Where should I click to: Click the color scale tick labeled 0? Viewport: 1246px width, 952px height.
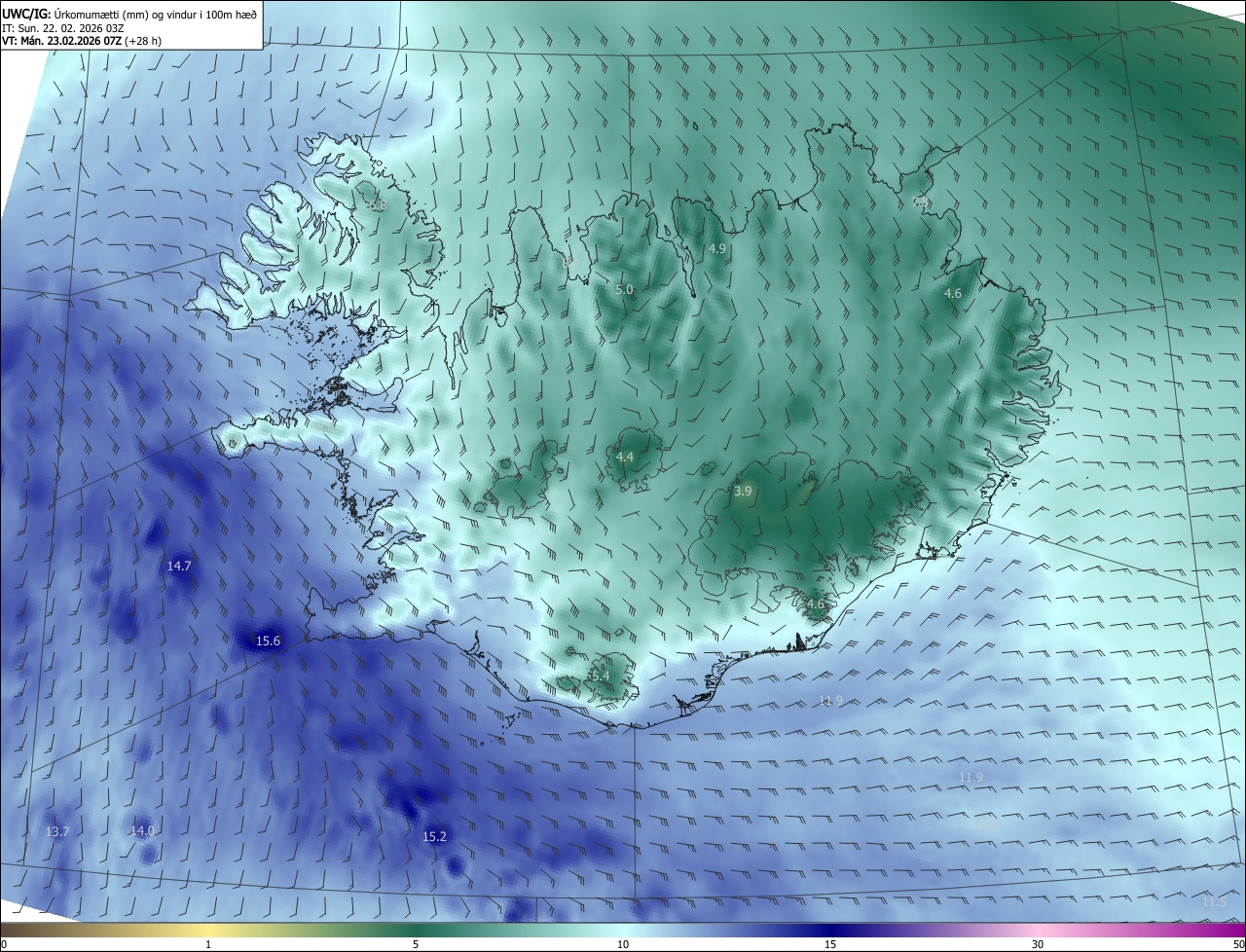tap(4, 944)
